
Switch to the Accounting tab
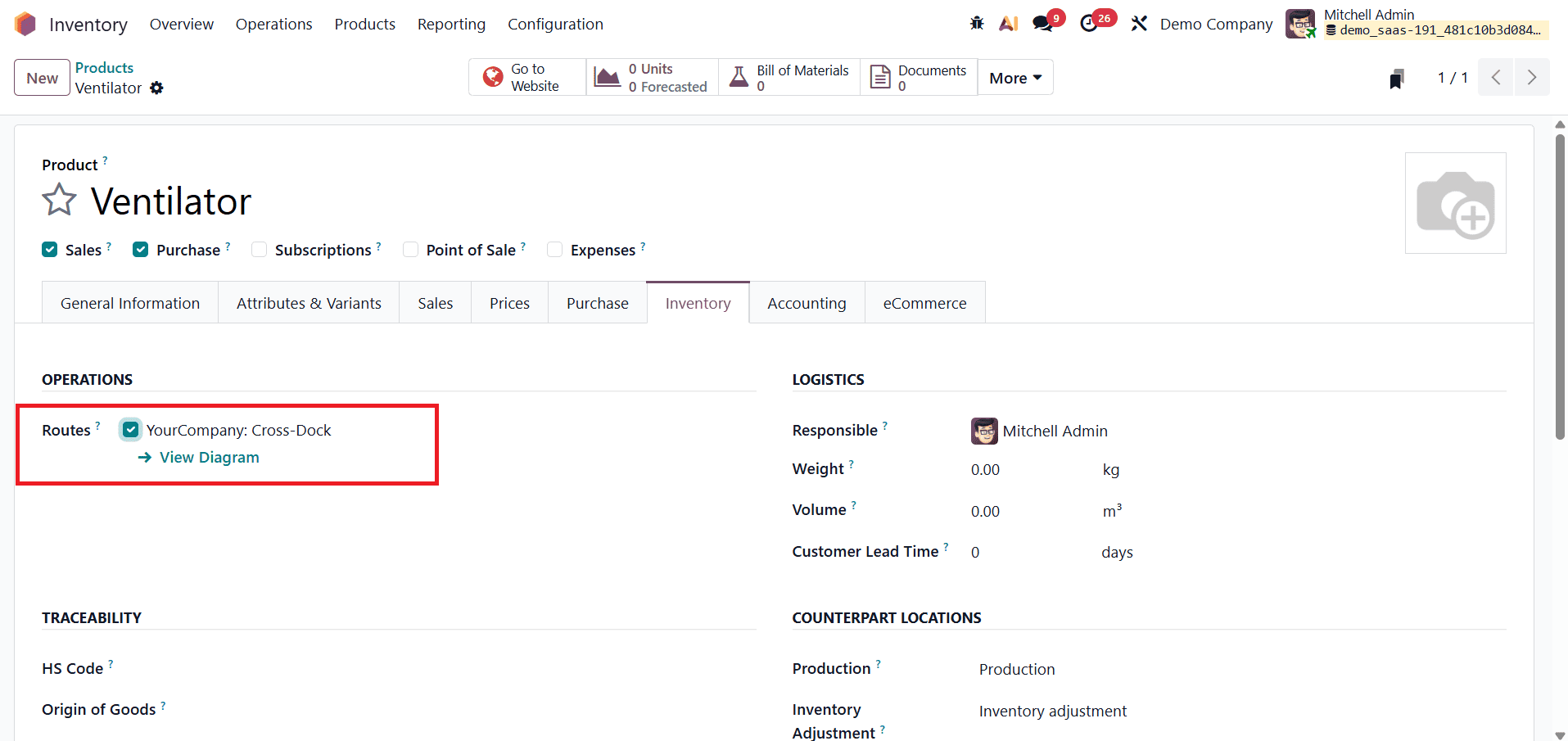click(806, 302)
